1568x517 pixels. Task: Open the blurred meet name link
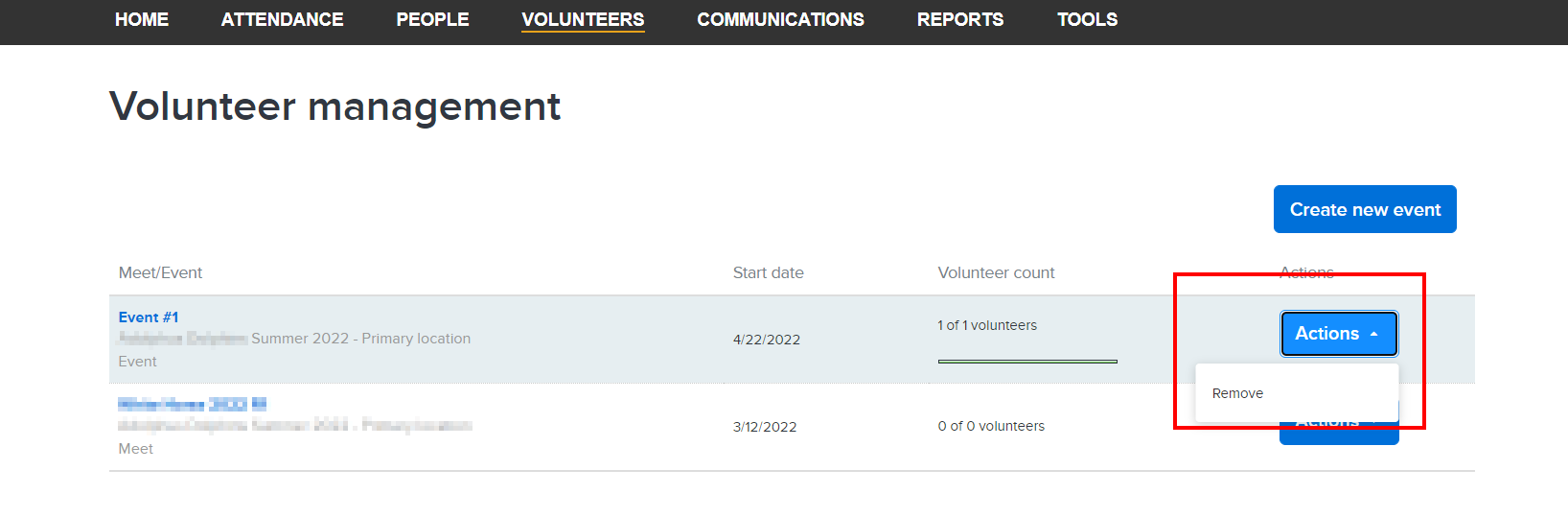pos(192,404)
